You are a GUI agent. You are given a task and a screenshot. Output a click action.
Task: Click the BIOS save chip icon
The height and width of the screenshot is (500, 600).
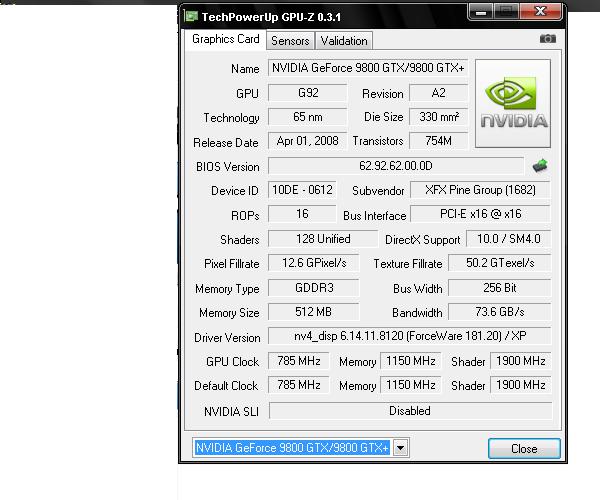click(x=540, y=166)
